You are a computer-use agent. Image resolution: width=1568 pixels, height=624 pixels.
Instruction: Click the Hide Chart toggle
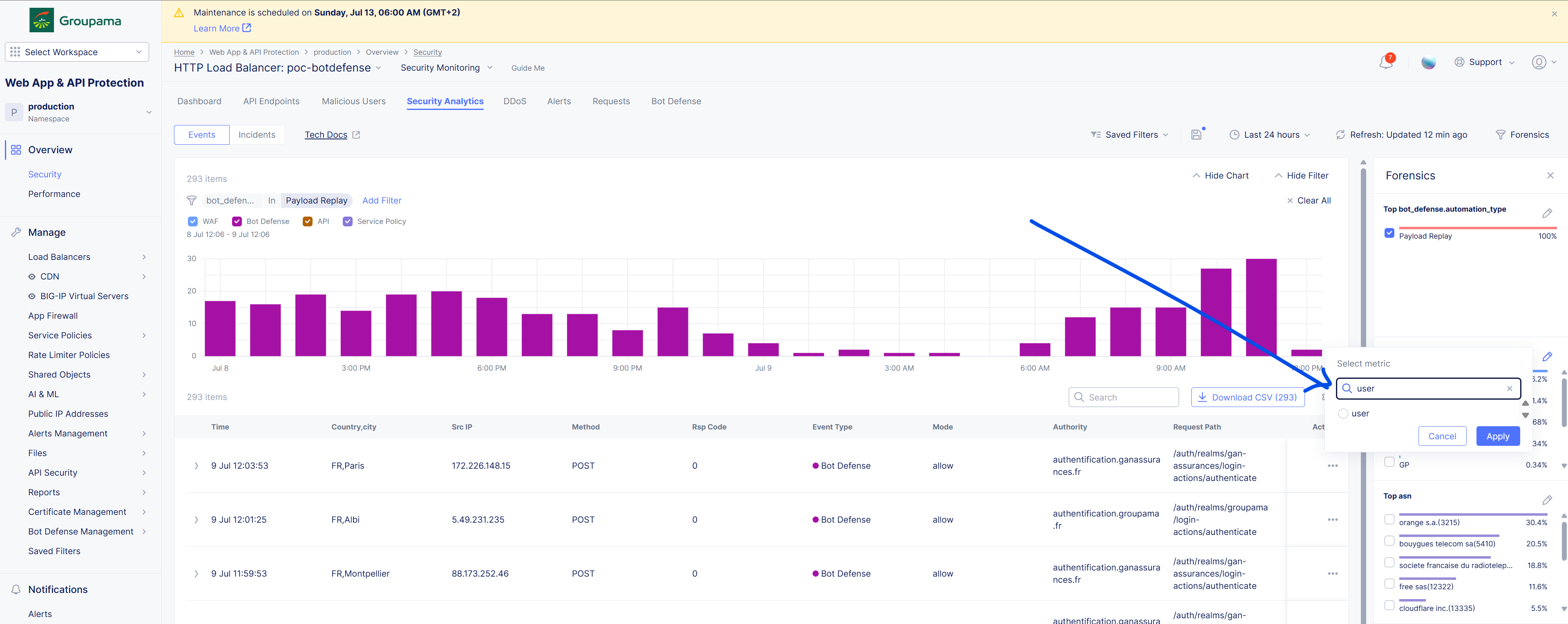pos(1220,175)
